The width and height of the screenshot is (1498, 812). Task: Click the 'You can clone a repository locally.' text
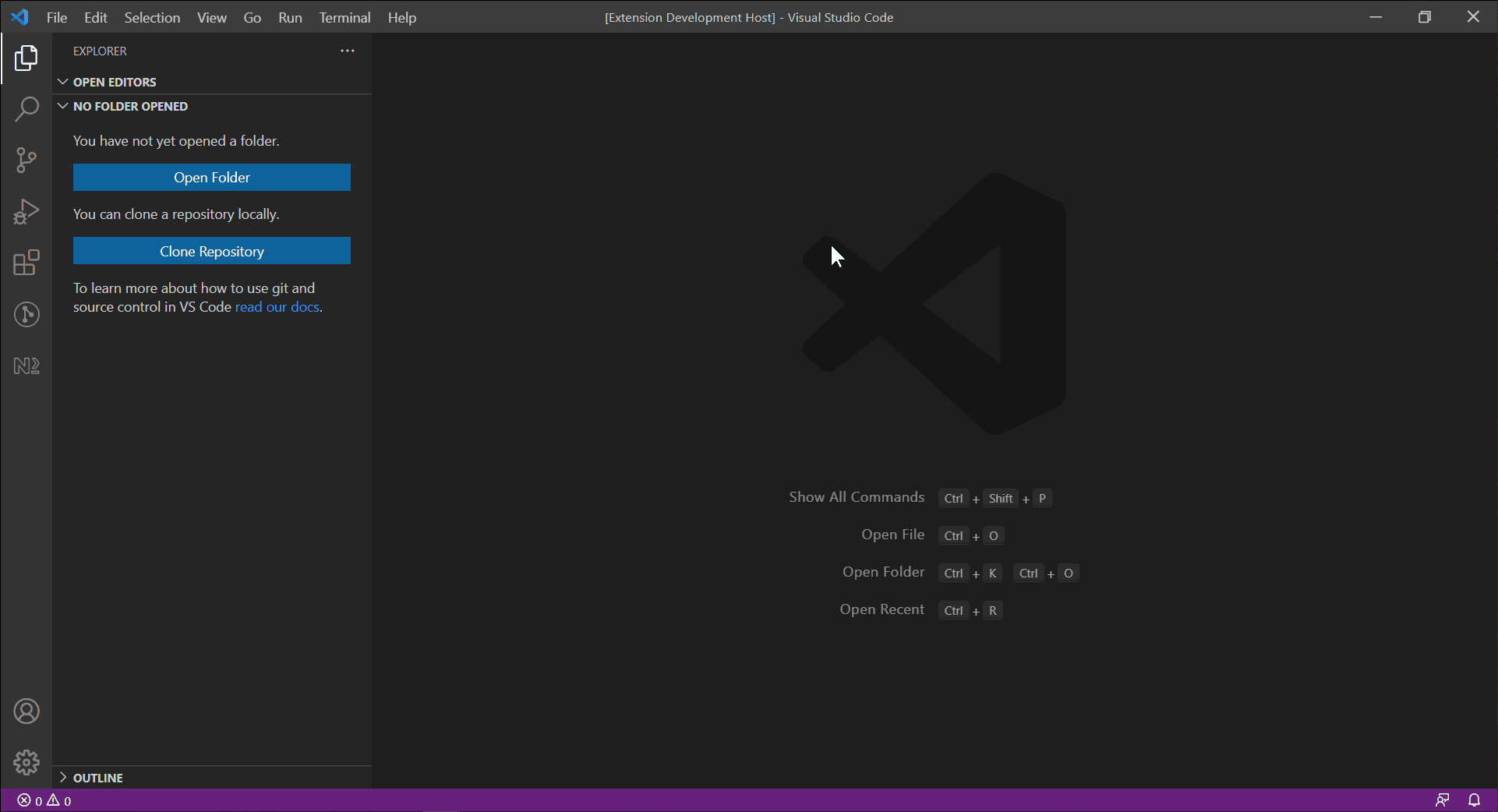pyautogui.click(x=176, y=214)
